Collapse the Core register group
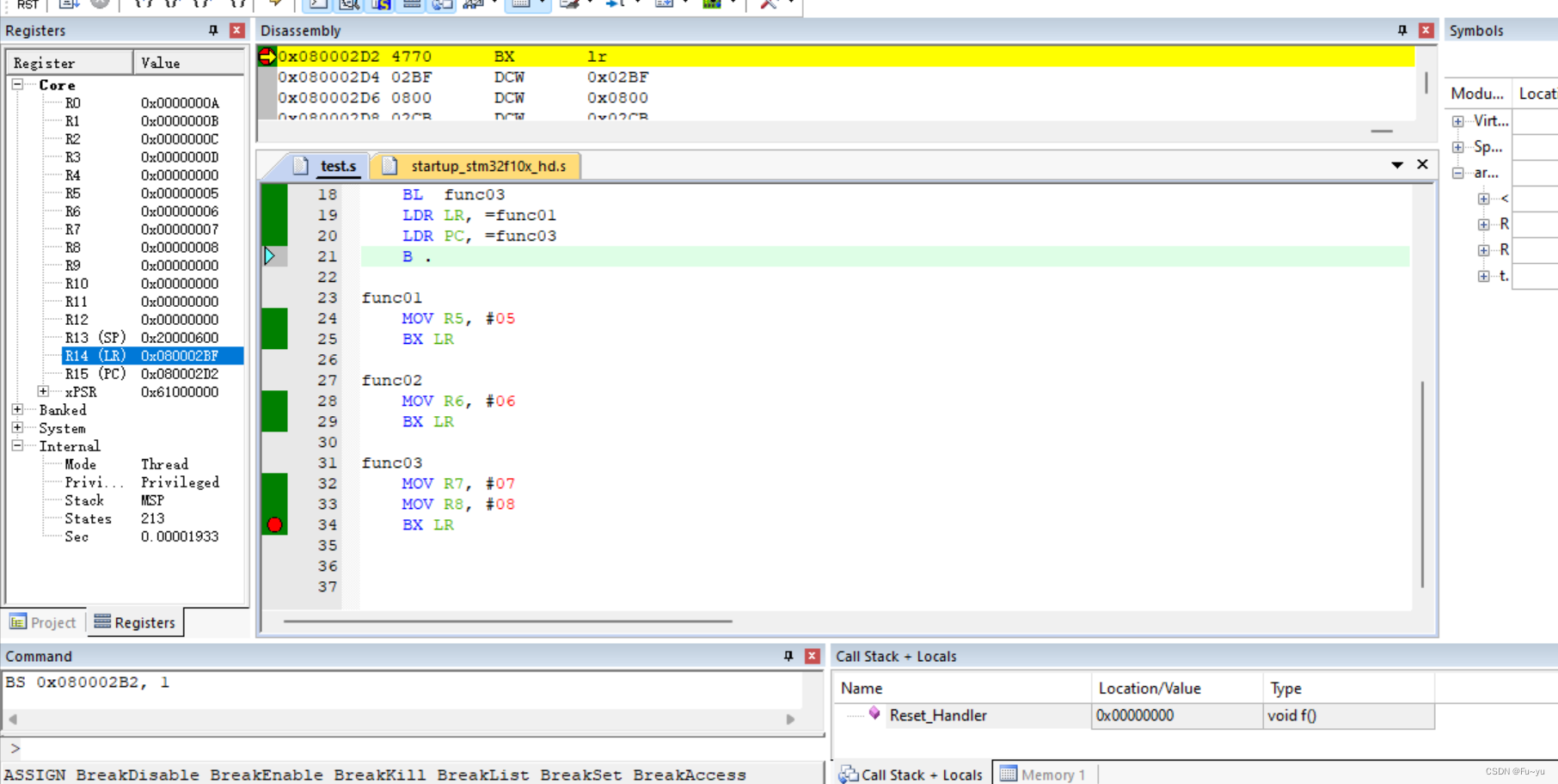Screen dimensions: 1558x784 point(17,84)
